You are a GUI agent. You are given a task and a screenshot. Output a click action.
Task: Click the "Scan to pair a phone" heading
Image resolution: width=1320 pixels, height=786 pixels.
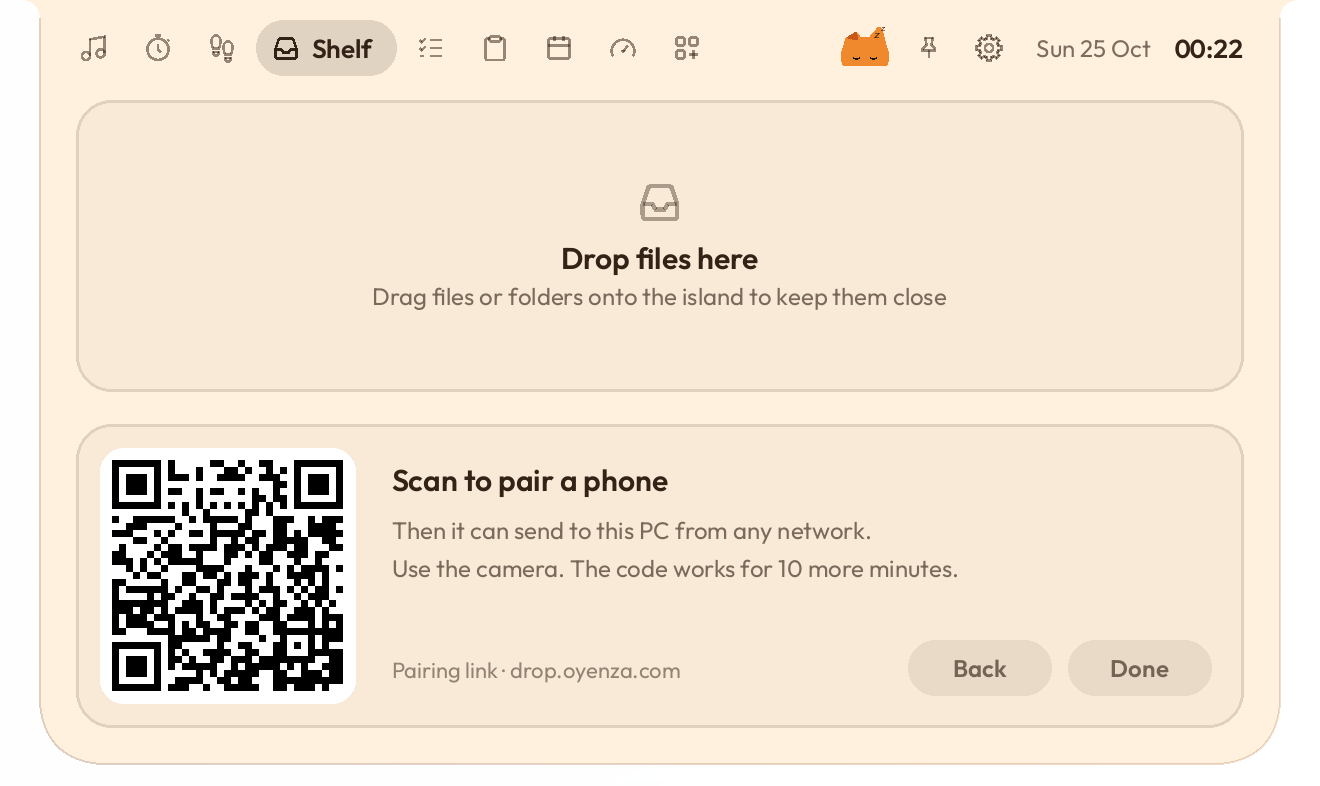530,481
